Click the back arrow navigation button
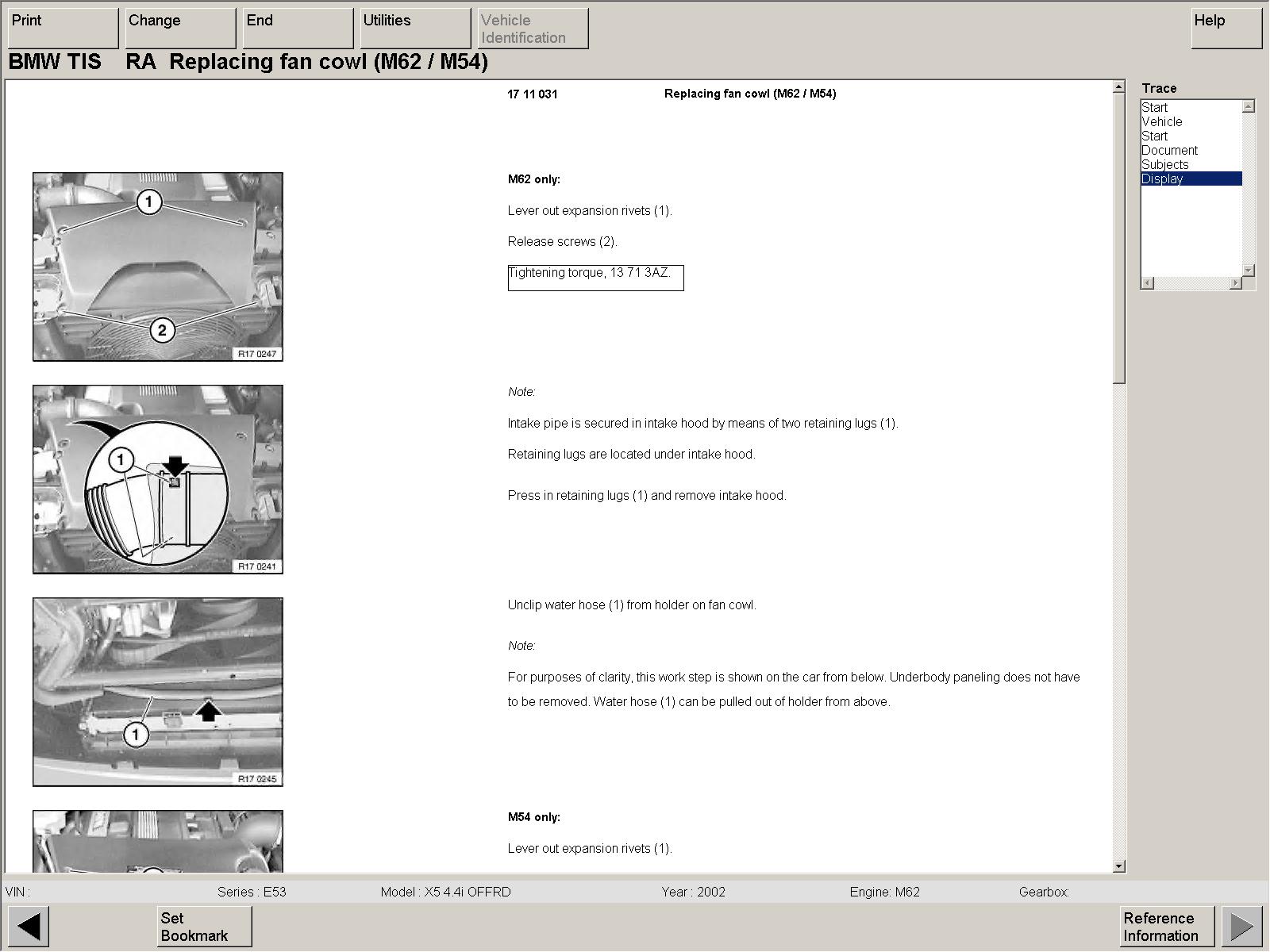 29,926
